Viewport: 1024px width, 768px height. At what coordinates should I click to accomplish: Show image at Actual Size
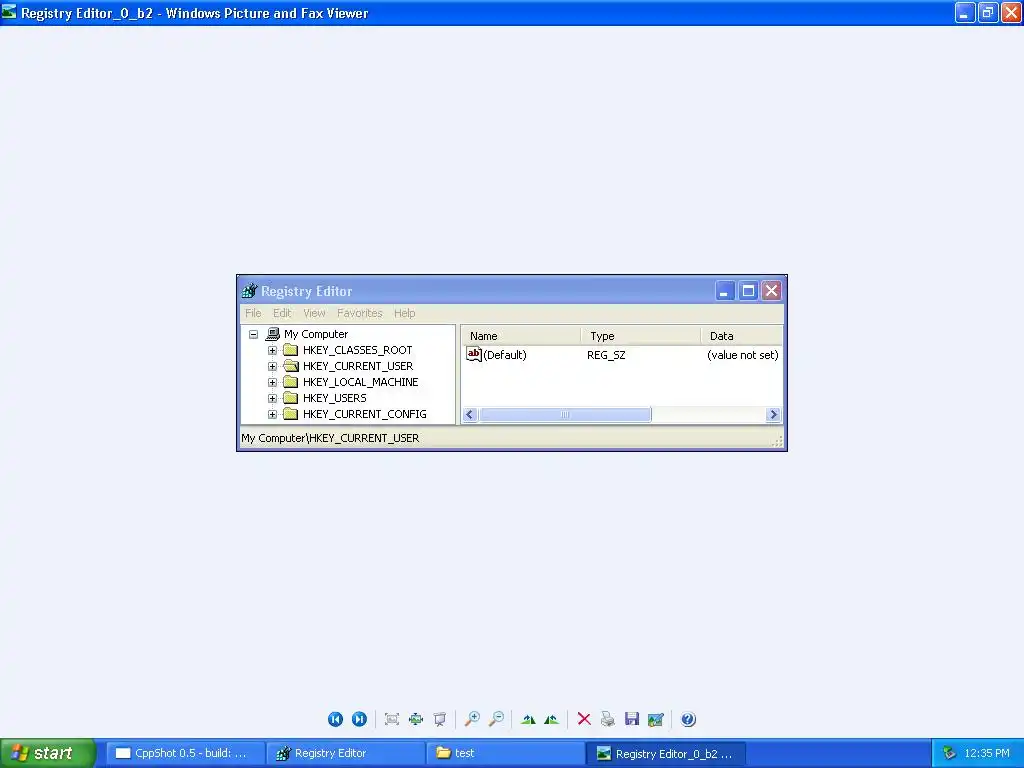click(416, 719)
